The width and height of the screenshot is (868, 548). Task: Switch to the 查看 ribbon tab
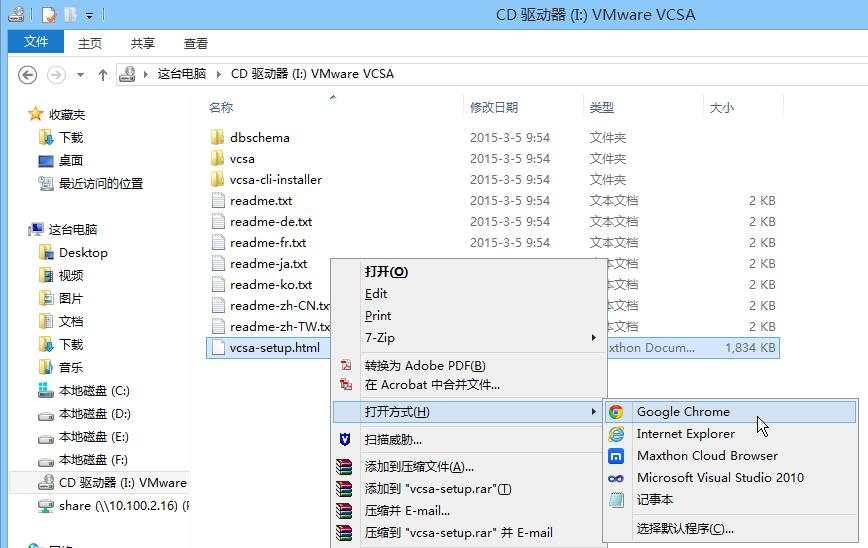[195, 43]
